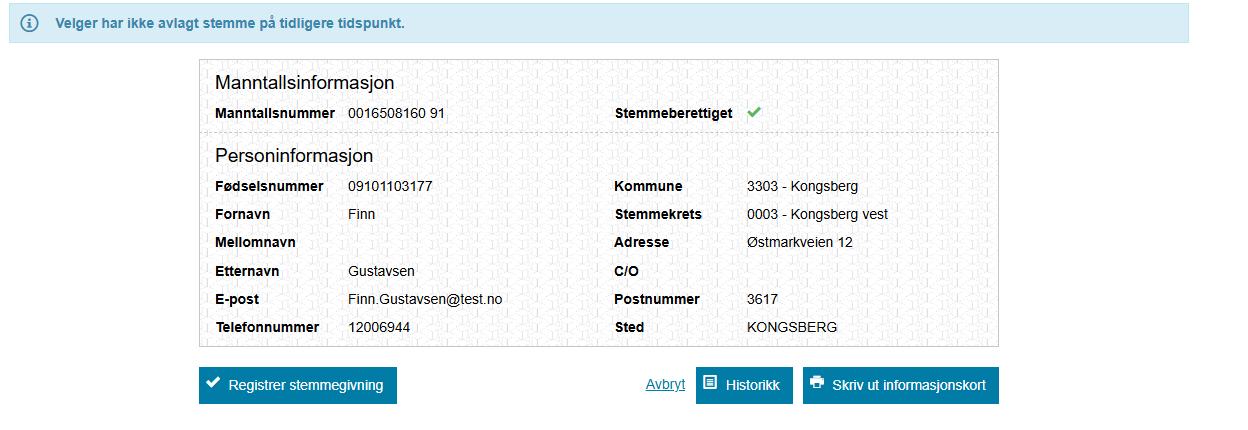Click the green Stemmeberettiget checkmark
Screen dimensions: 1248x430
(x=754, y=113)
